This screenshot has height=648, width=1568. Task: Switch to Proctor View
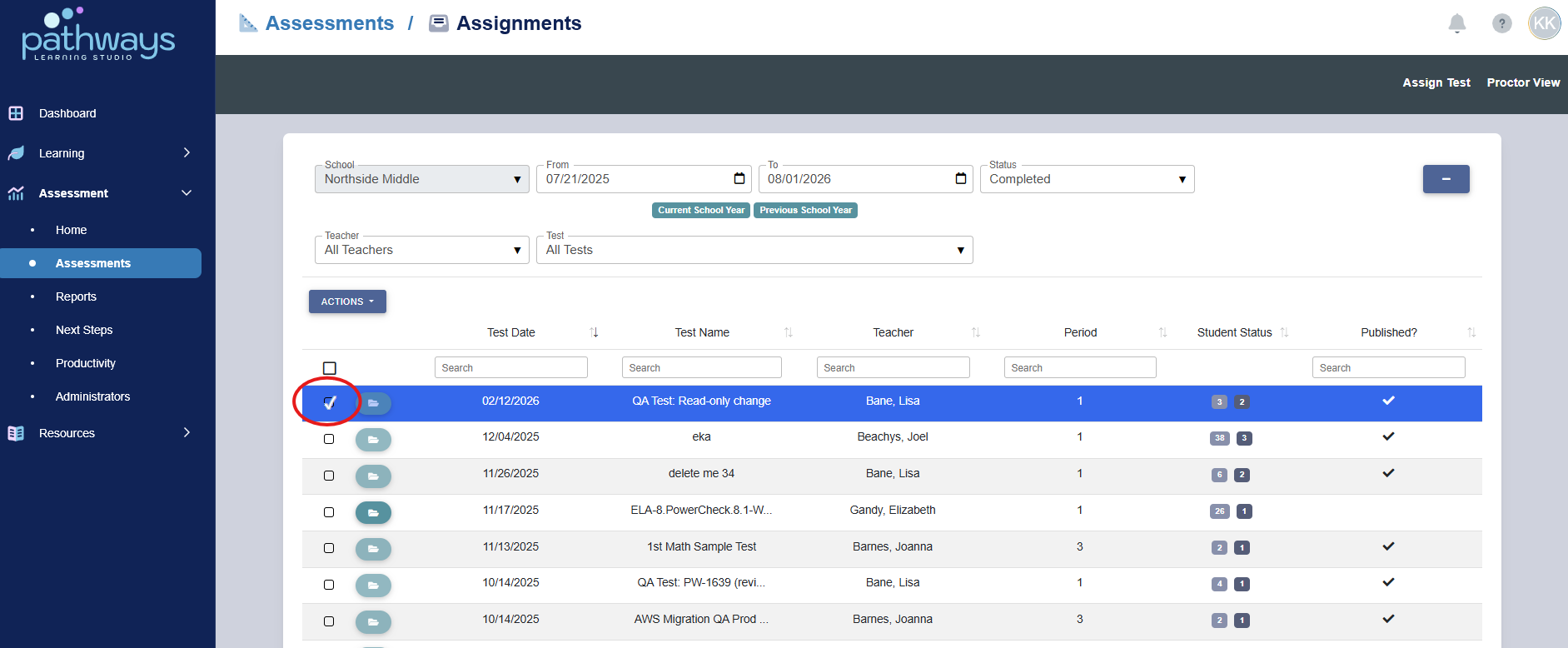[x=1523, y=82]
